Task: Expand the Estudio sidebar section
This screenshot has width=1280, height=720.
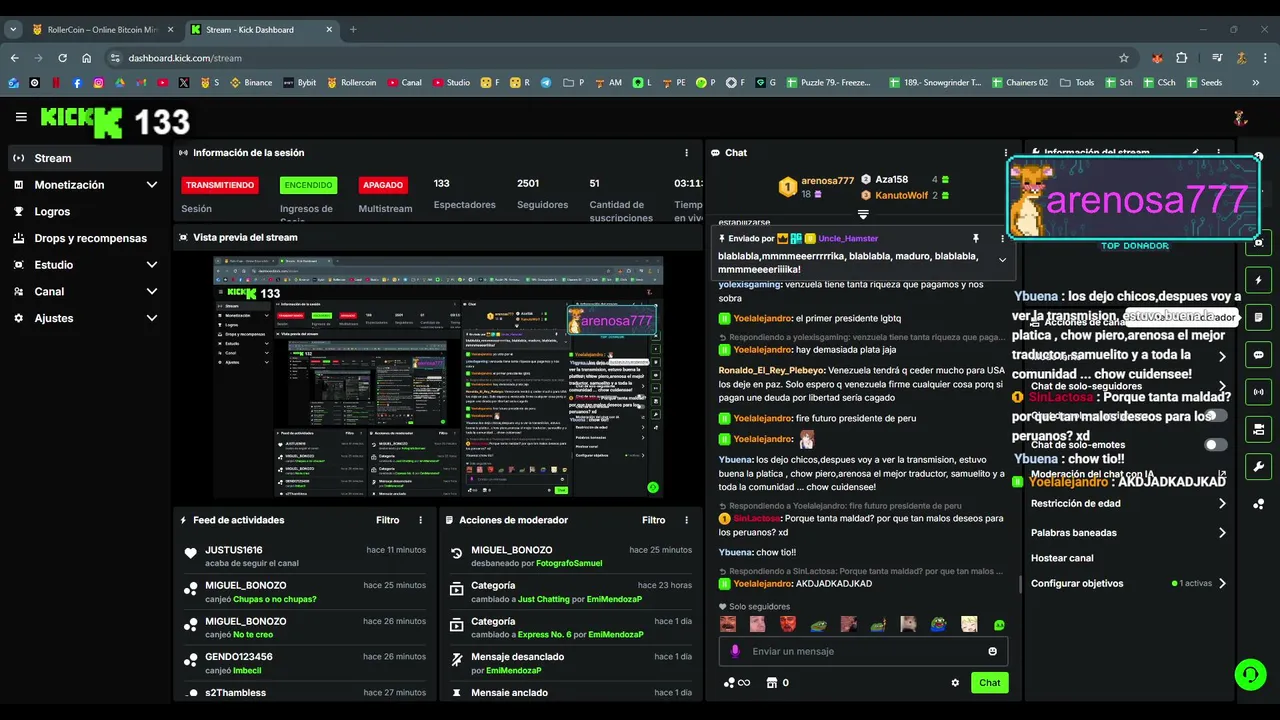Action: (x=85, y=265)
